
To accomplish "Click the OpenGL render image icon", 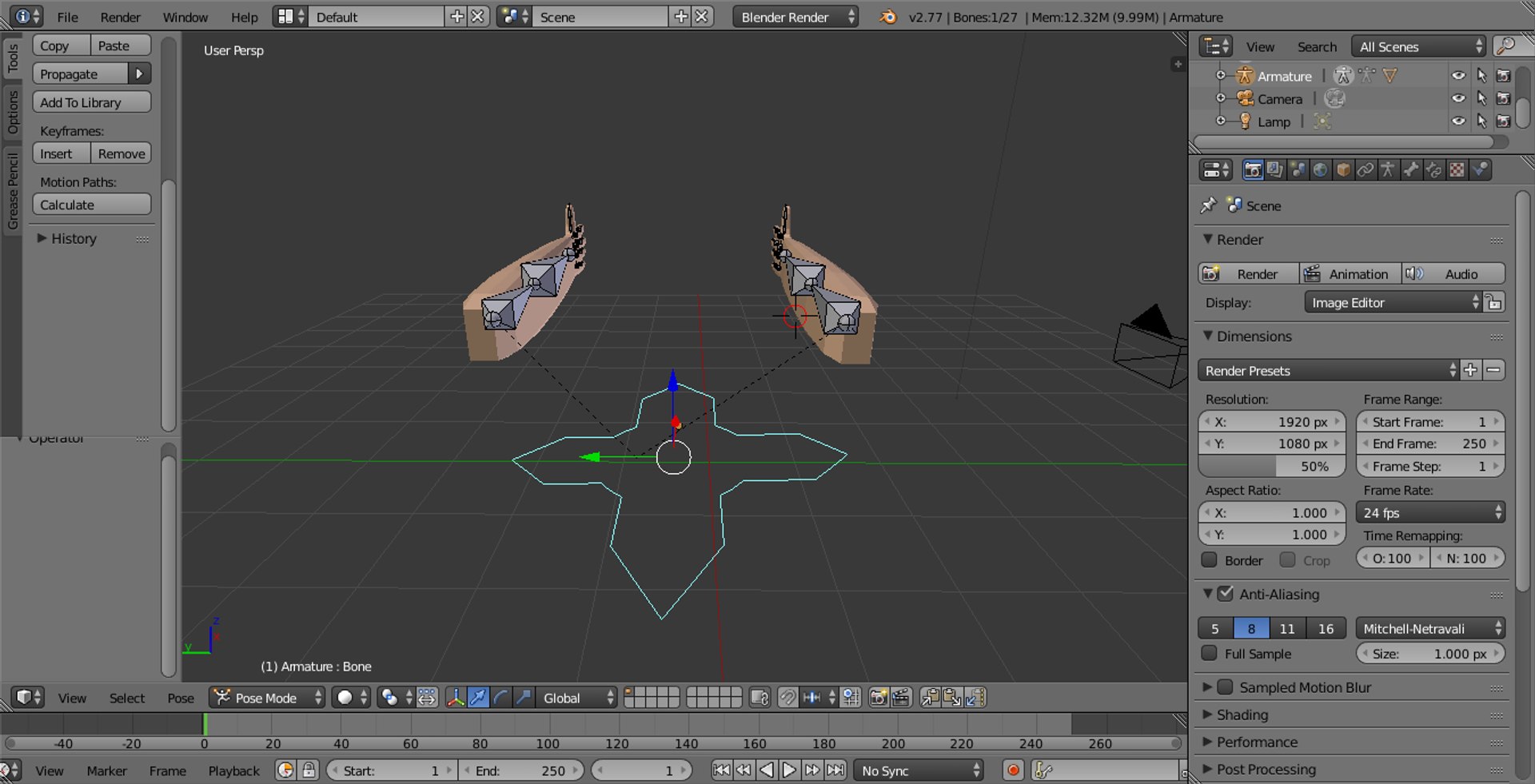I will (x=878, y=698).
